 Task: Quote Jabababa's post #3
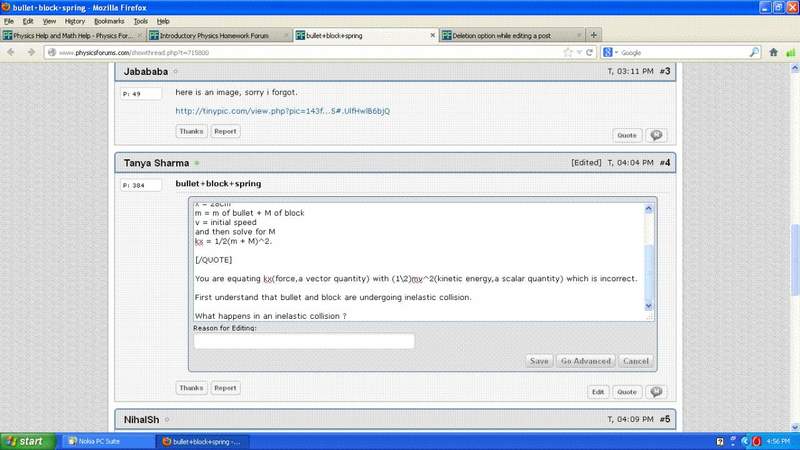[627, 135]
